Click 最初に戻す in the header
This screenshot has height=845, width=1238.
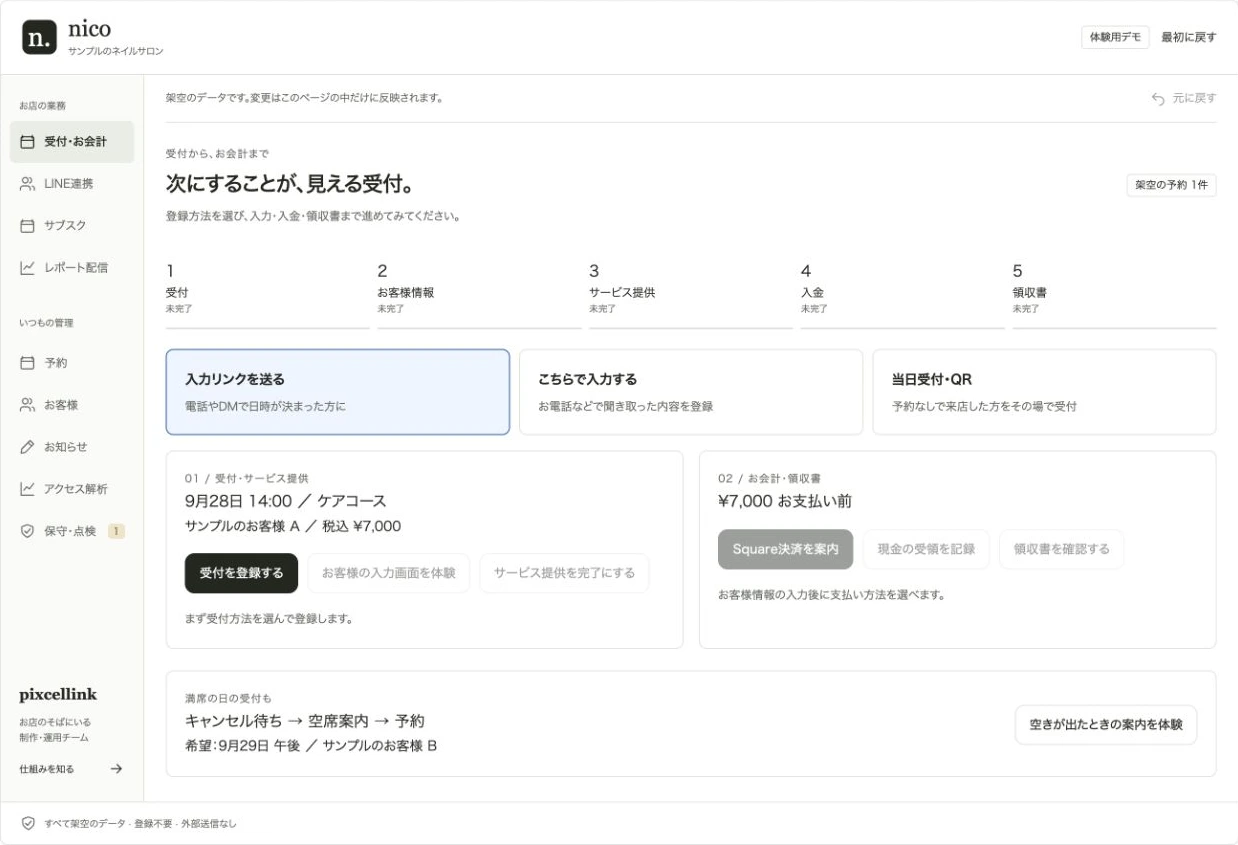tap(1189, 37)
